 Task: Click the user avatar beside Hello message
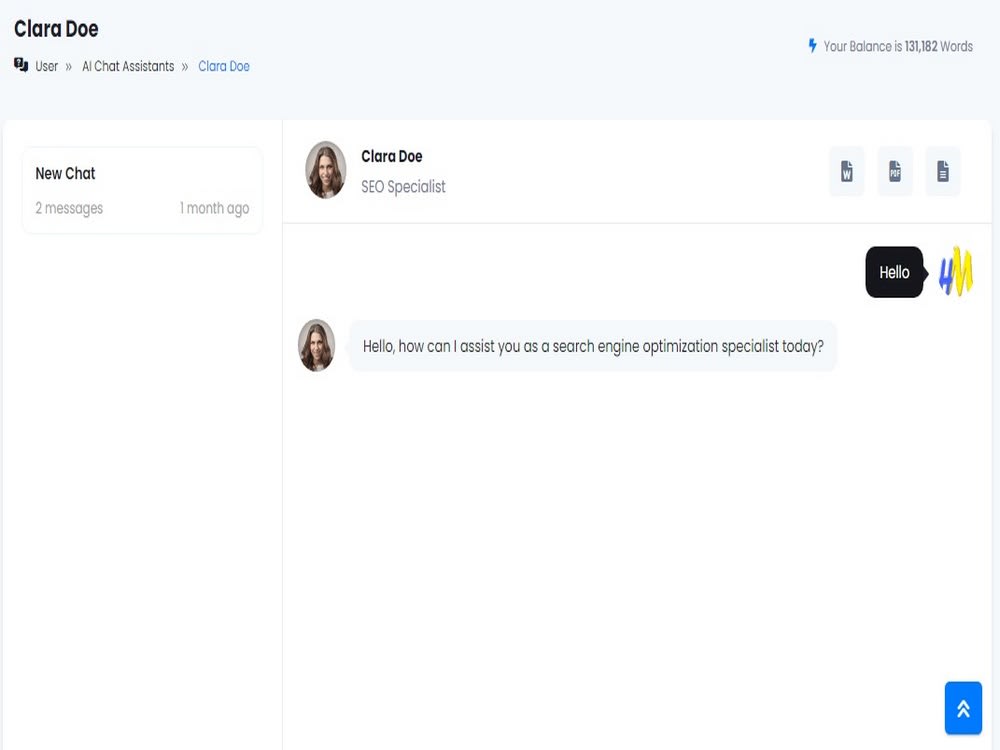click(955, 272)
